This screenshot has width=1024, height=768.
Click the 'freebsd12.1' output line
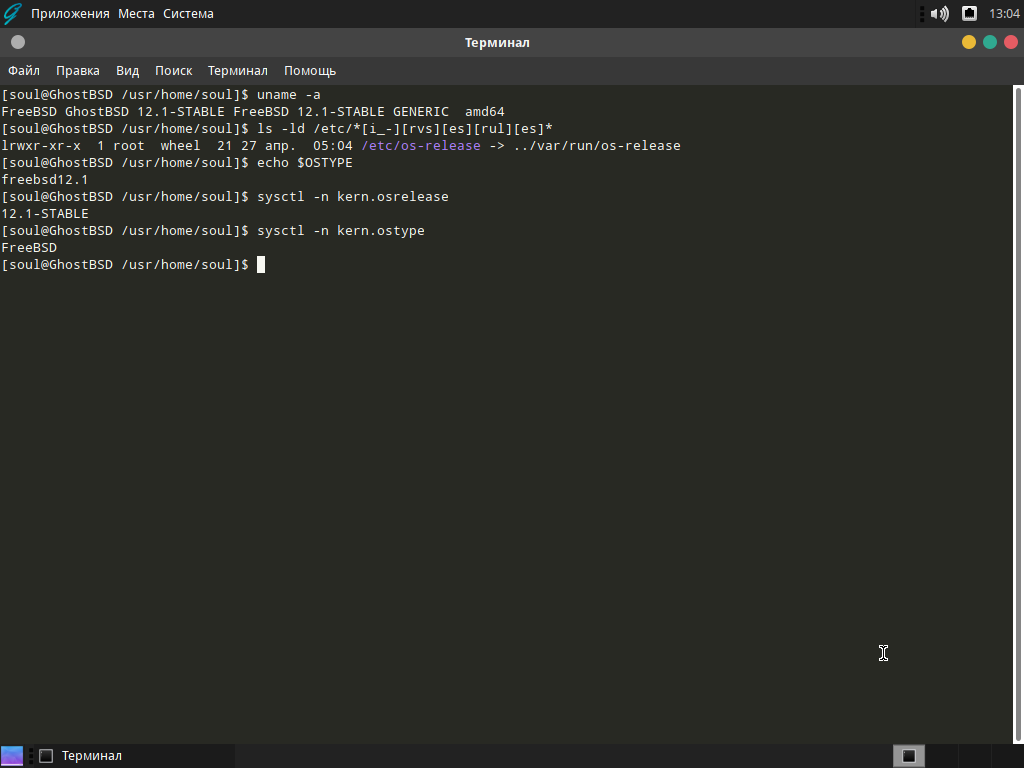tap(44, 180)
